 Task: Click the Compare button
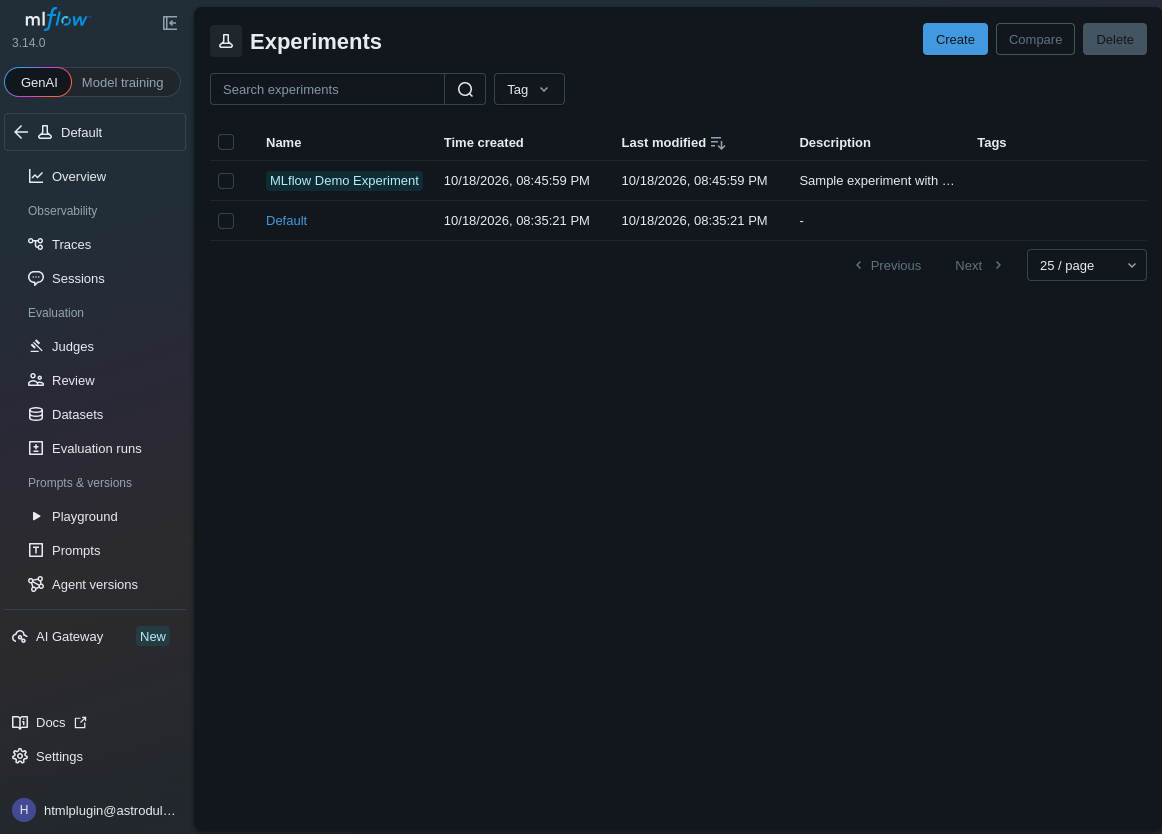point(1035,39)
